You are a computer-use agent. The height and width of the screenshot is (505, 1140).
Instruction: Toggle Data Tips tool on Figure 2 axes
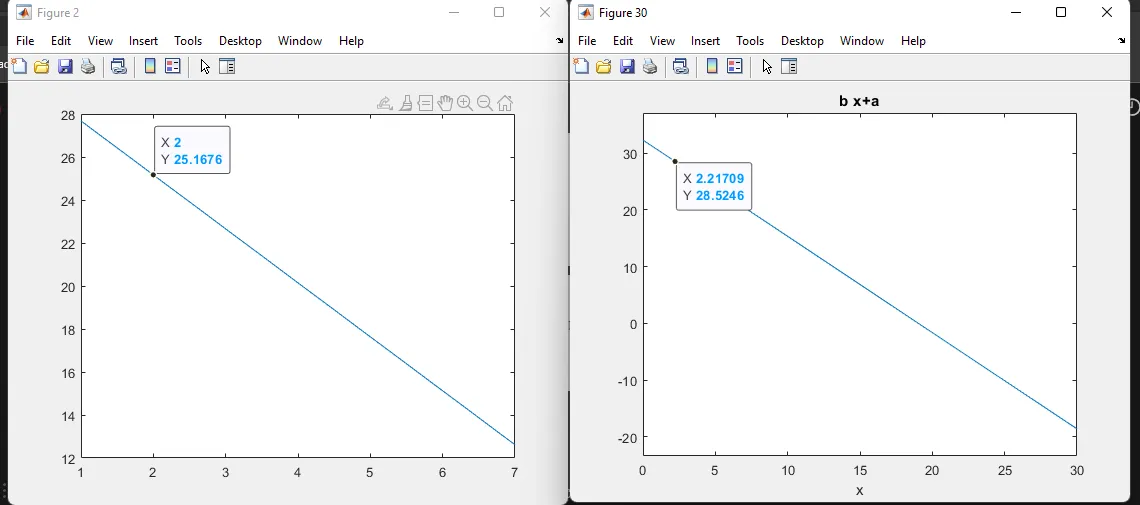pos(426,103)
